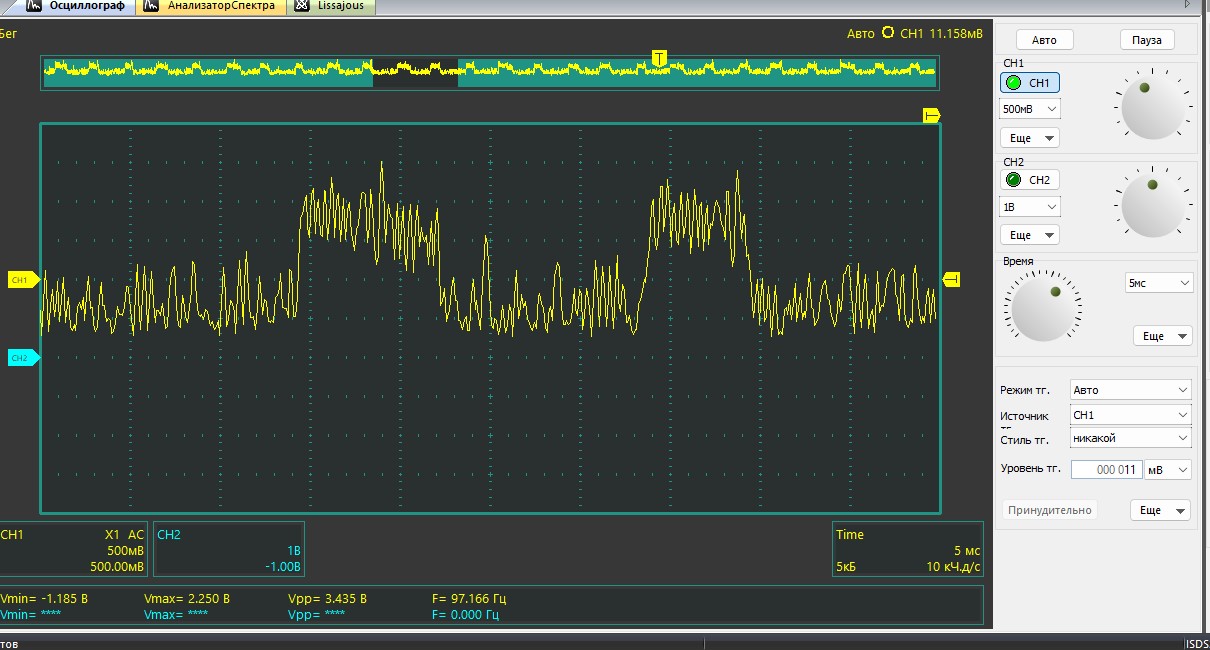Click the Уровень тг. value field
This screenshot has width=1210, height=650.
tap(1106, 469)
